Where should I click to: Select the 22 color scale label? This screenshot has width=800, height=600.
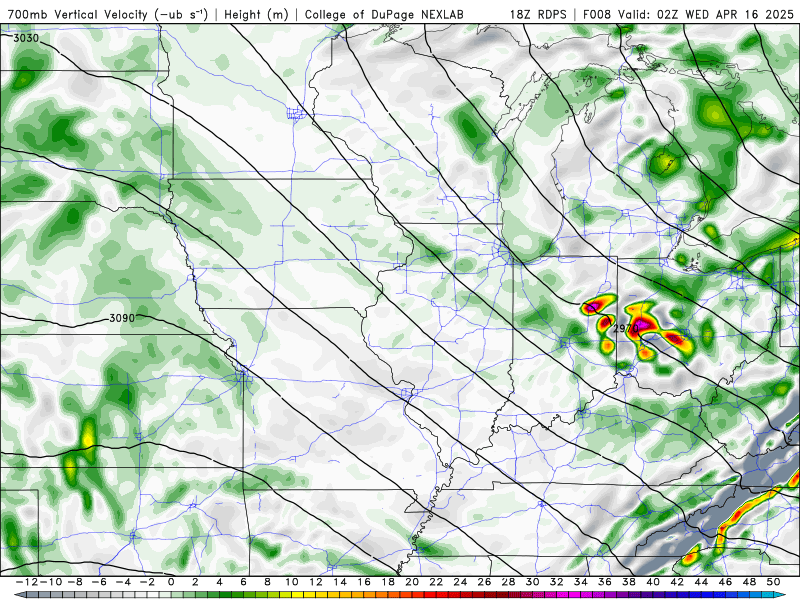tap(436, 582)
